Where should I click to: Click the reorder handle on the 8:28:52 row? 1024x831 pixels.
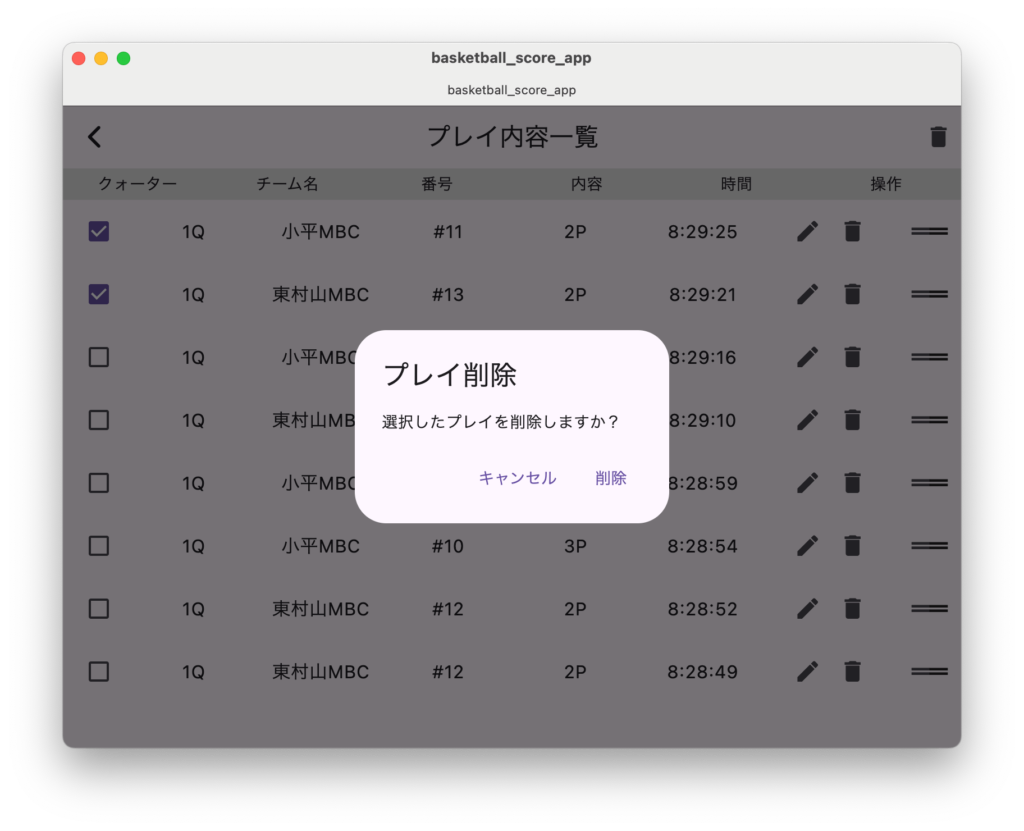click(929, 608)
